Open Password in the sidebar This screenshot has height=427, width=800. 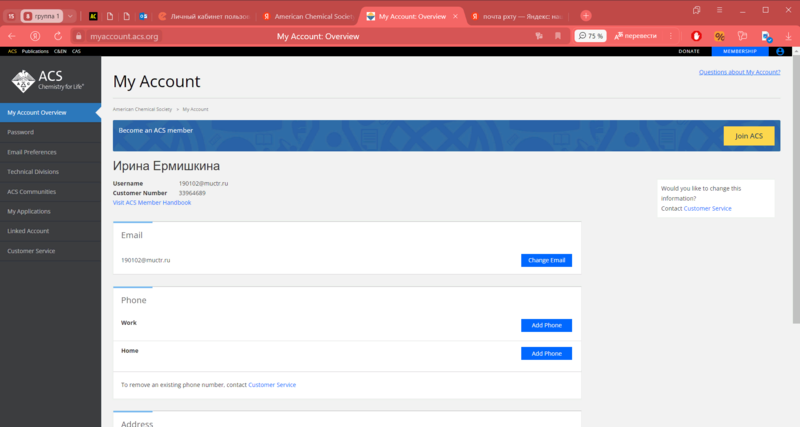51,132
